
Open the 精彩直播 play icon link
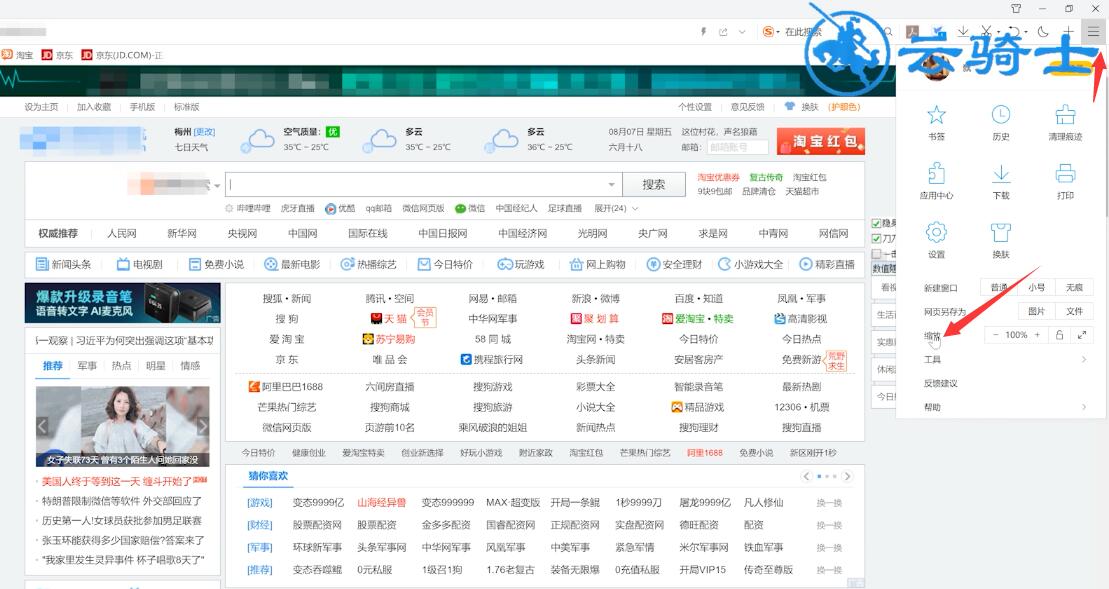pos(827,264)
